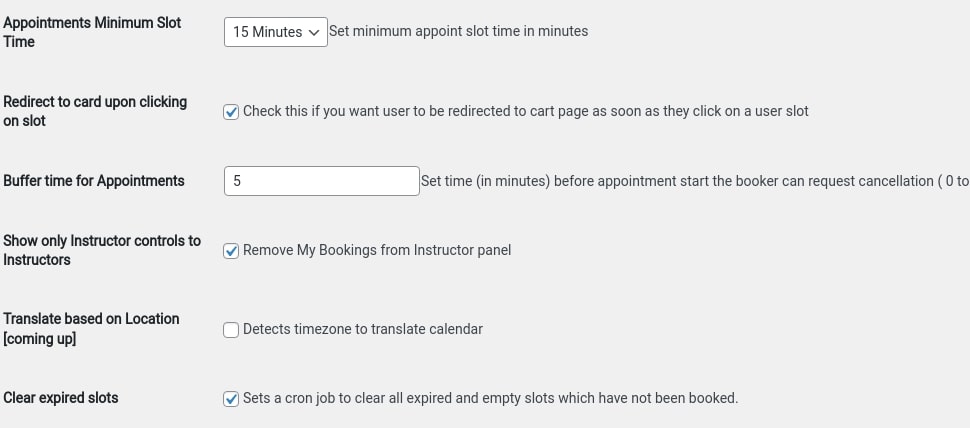Click the "Set minimum appoint slot time" description
Image resolution: width=970 pixels, height=428 pixels.
[458, 31]
